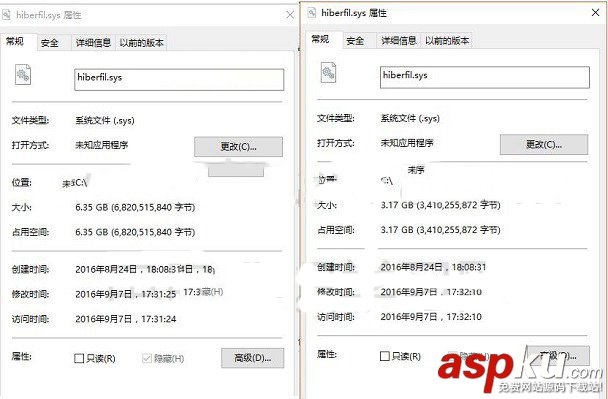
Task: Click the left window title hiberfil.sys 属性
Action: 49,15
